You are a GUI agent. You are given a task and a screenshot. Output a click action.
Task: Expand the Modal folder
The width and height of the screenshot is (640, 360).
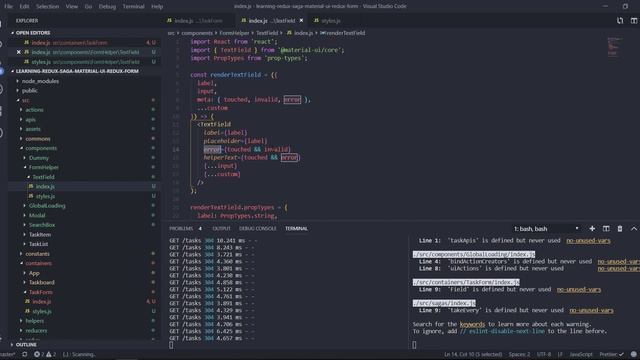pyautogui.click(x=37, y=216)
